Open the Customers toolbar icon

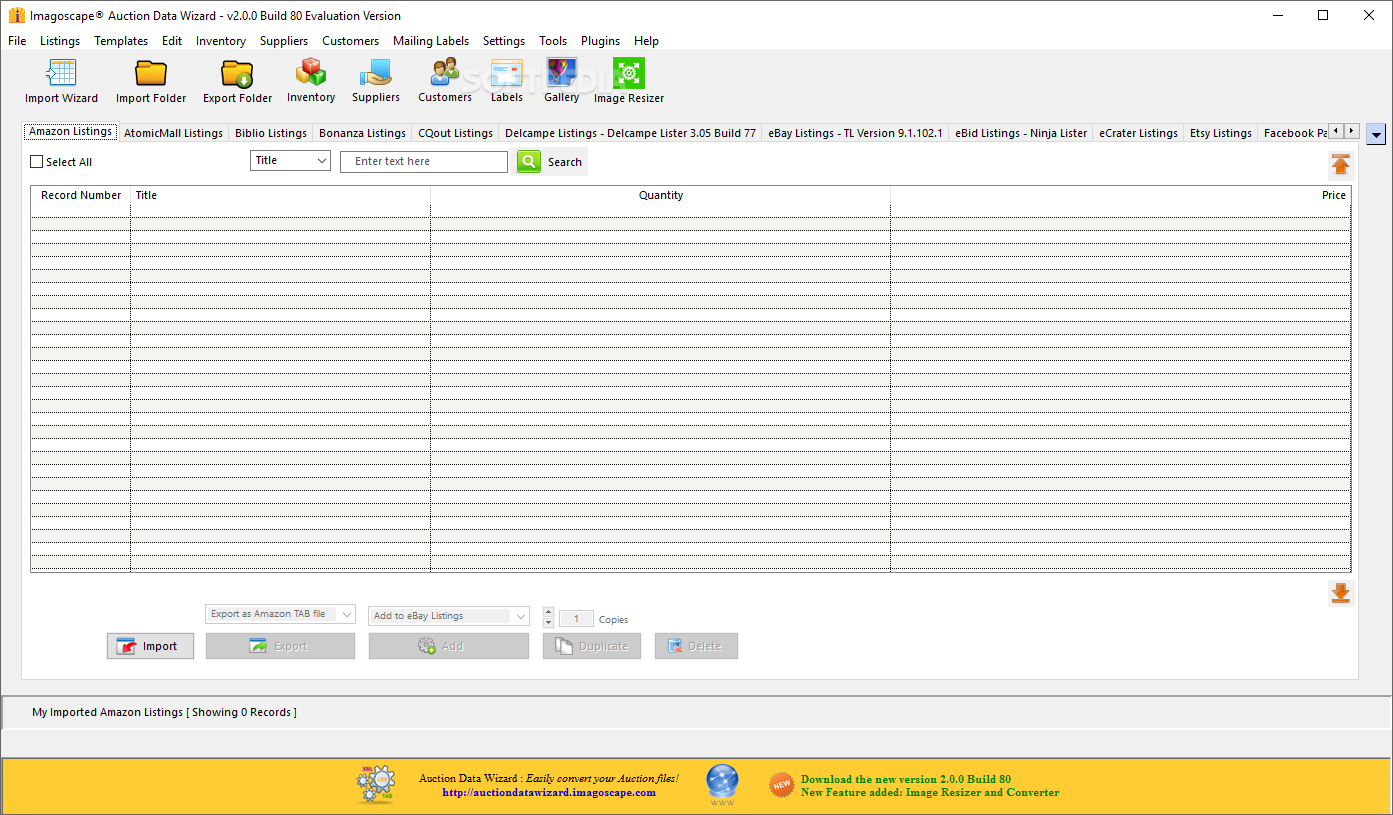tap(445, 81)
